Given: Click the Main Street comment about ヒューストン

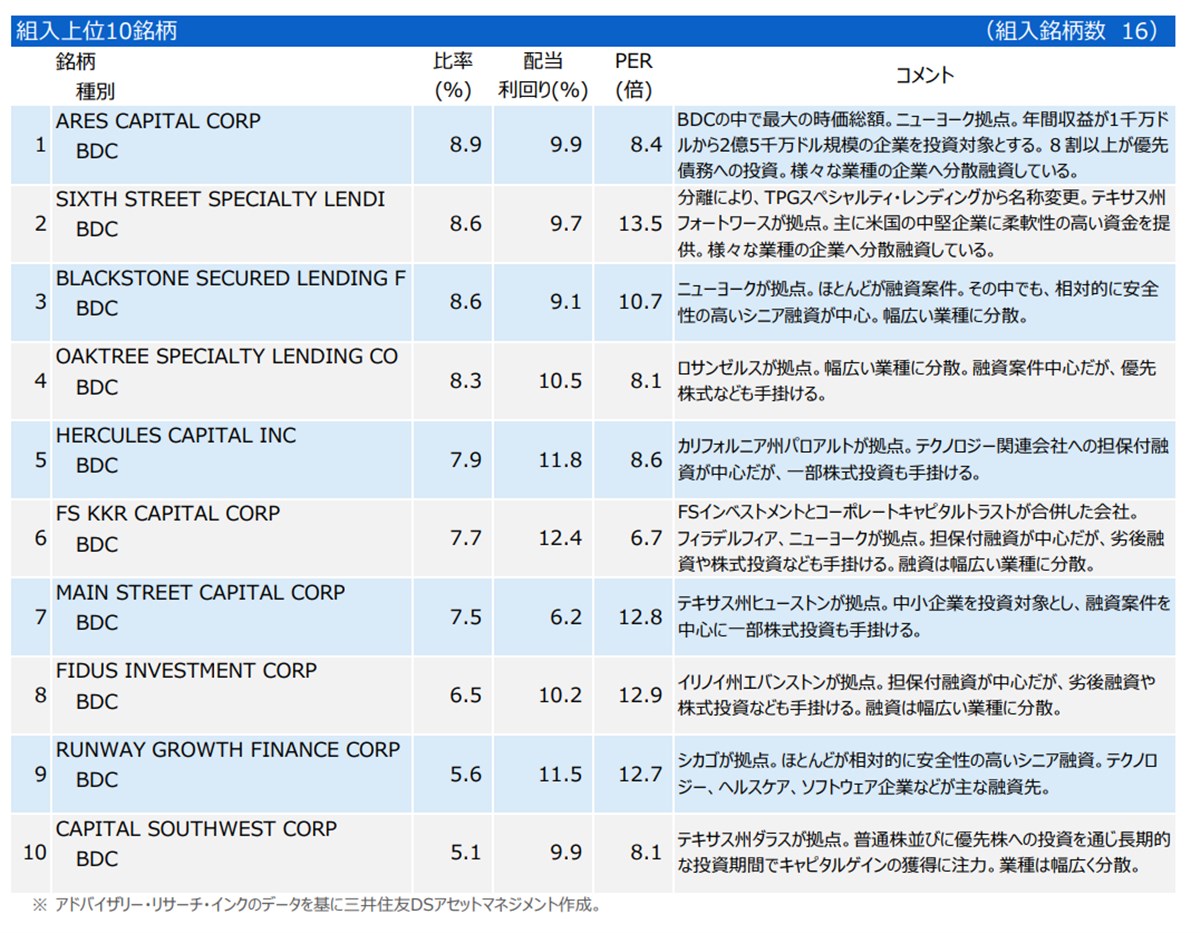Looking at the screenshot, I should pos(924,617).
